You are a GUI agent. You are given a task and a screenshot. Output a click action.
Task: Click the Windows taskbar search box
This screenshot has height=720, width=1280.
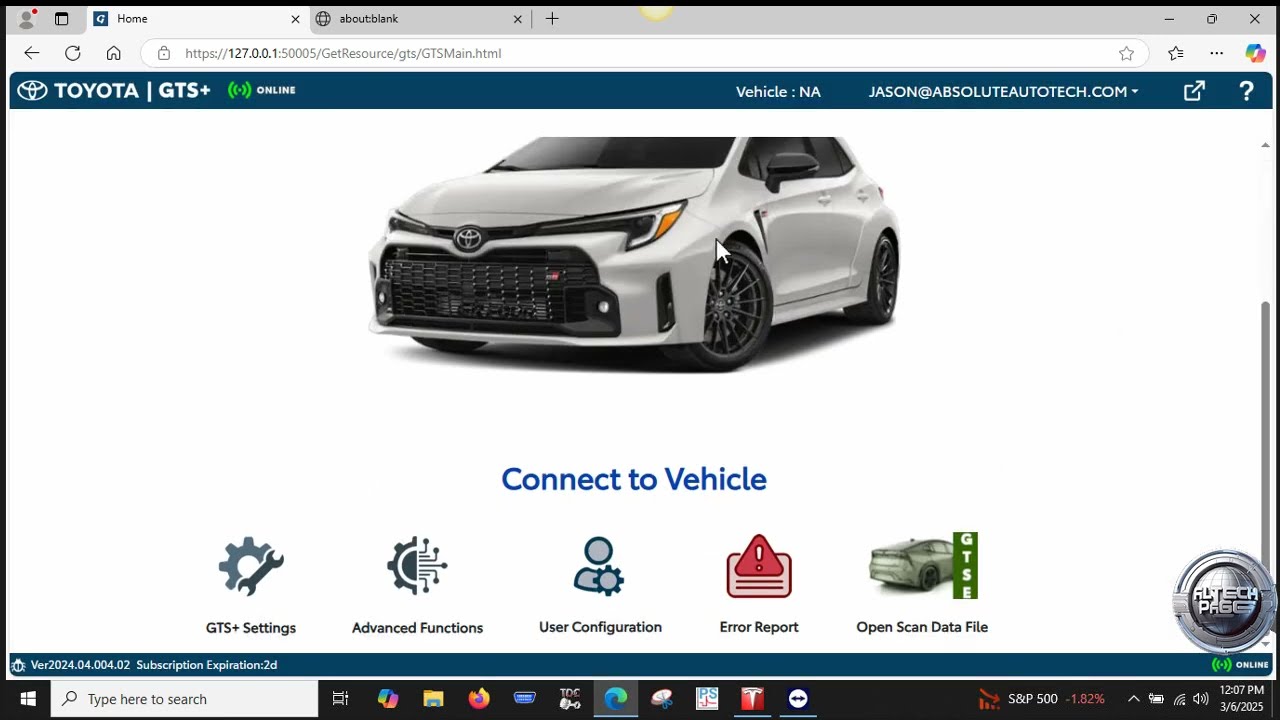point(184,699)
